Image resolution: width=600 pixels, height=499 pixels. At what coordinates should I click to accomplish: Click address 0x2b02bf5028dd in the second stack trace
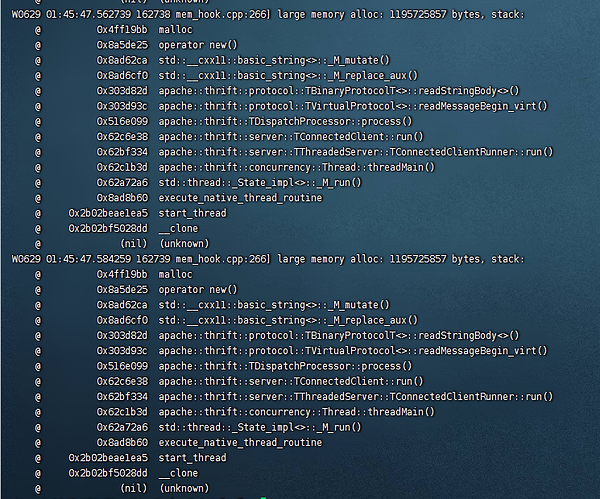108,473
